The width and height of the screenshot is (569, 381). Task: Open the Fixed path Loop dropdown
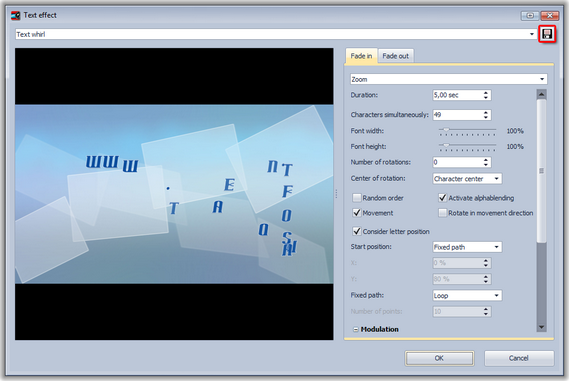(x=467, y=295)
